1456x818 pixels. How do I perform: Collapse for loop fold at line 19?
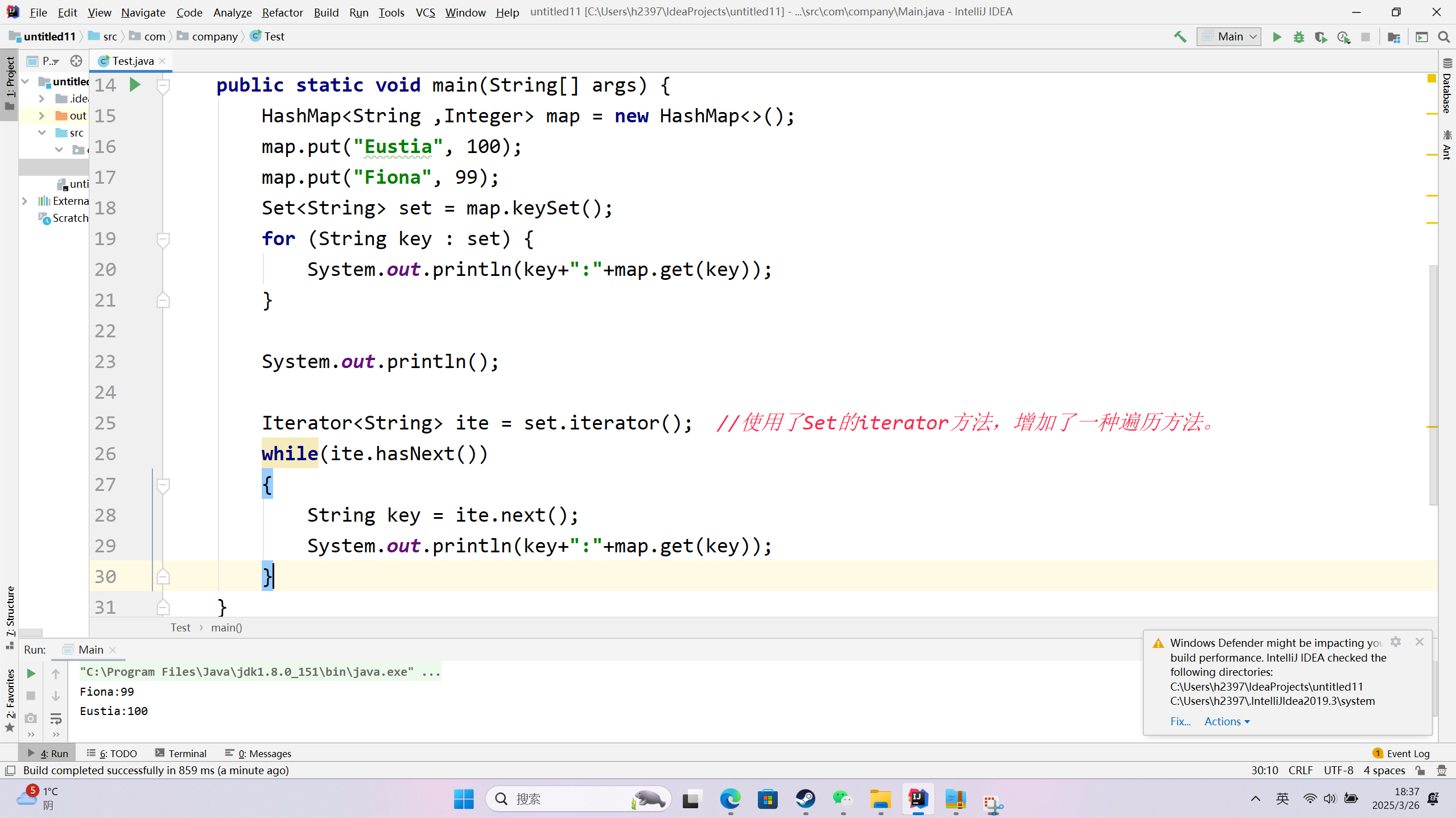click(x=163, y=239)
